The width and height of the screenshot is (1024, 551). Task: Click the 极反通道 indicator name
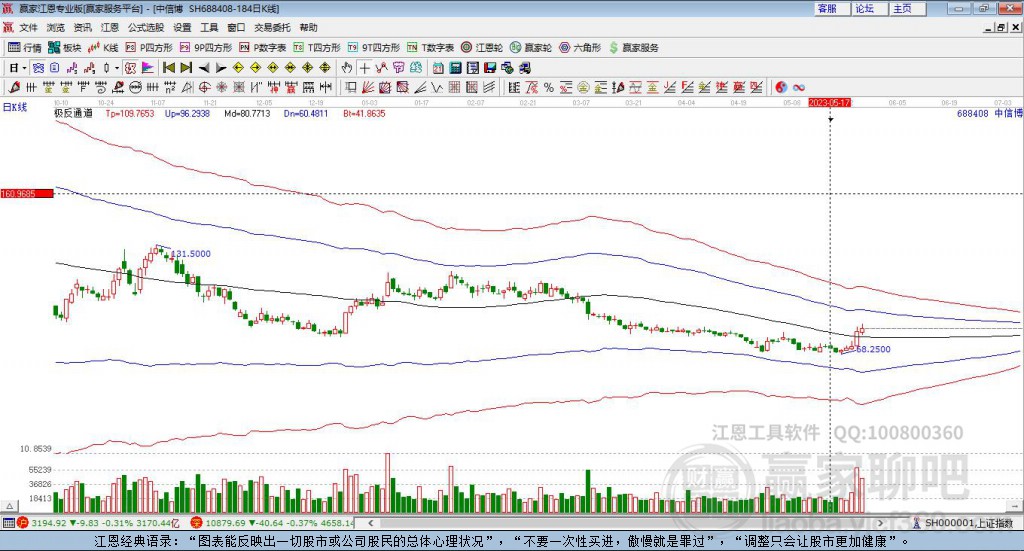73,114
